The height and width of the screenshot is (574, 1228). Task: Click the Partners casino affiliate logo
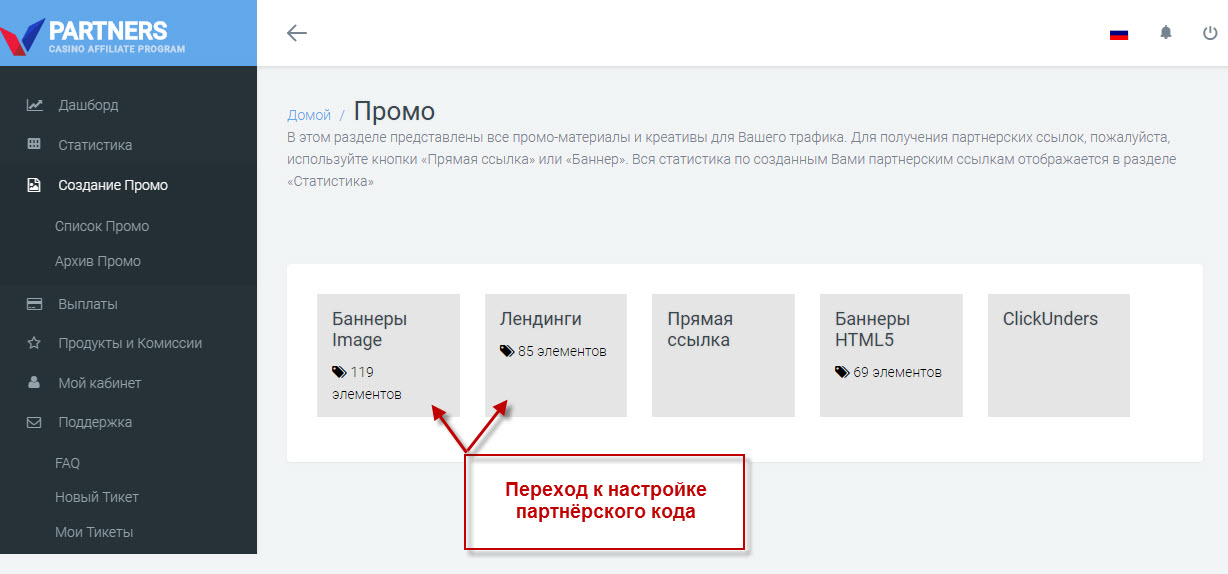coord(94,35)
